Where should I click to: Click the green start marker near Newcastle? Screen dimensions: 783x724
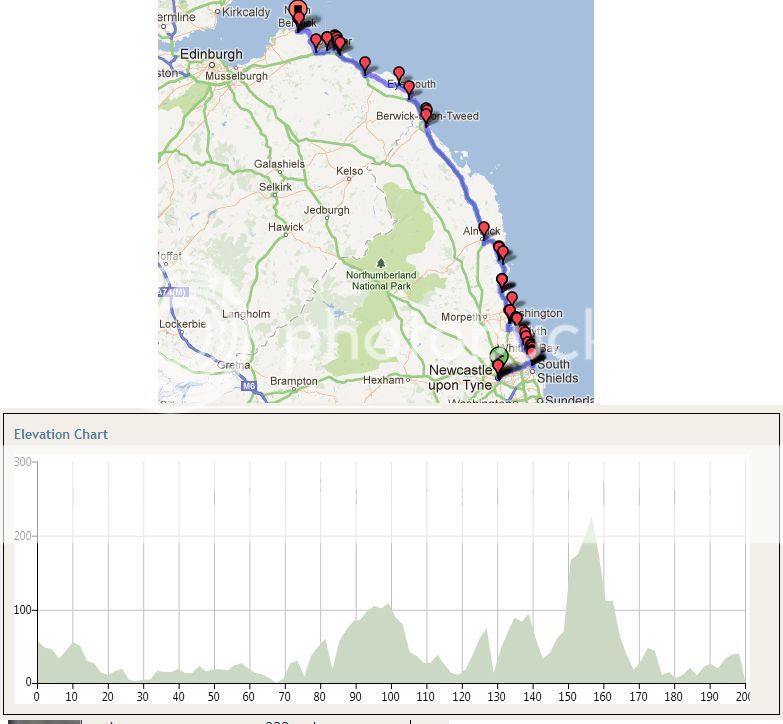(x=499, y=355)
